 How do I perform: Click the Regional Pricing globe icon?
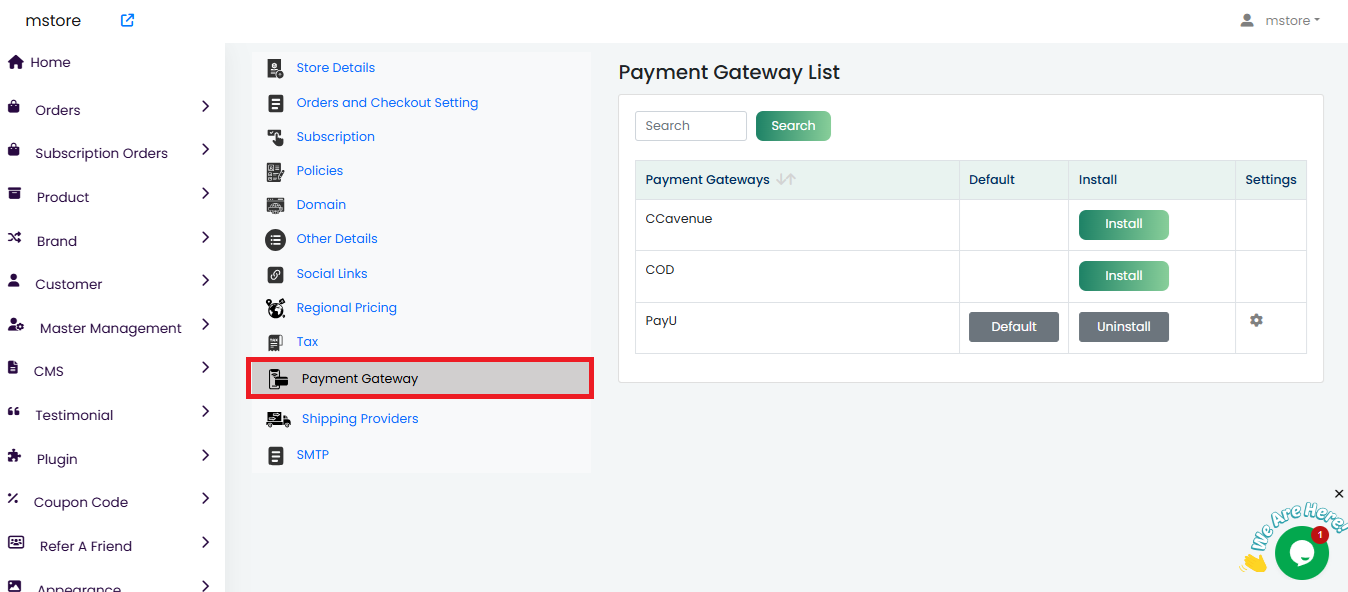click(x=275, y=308)
